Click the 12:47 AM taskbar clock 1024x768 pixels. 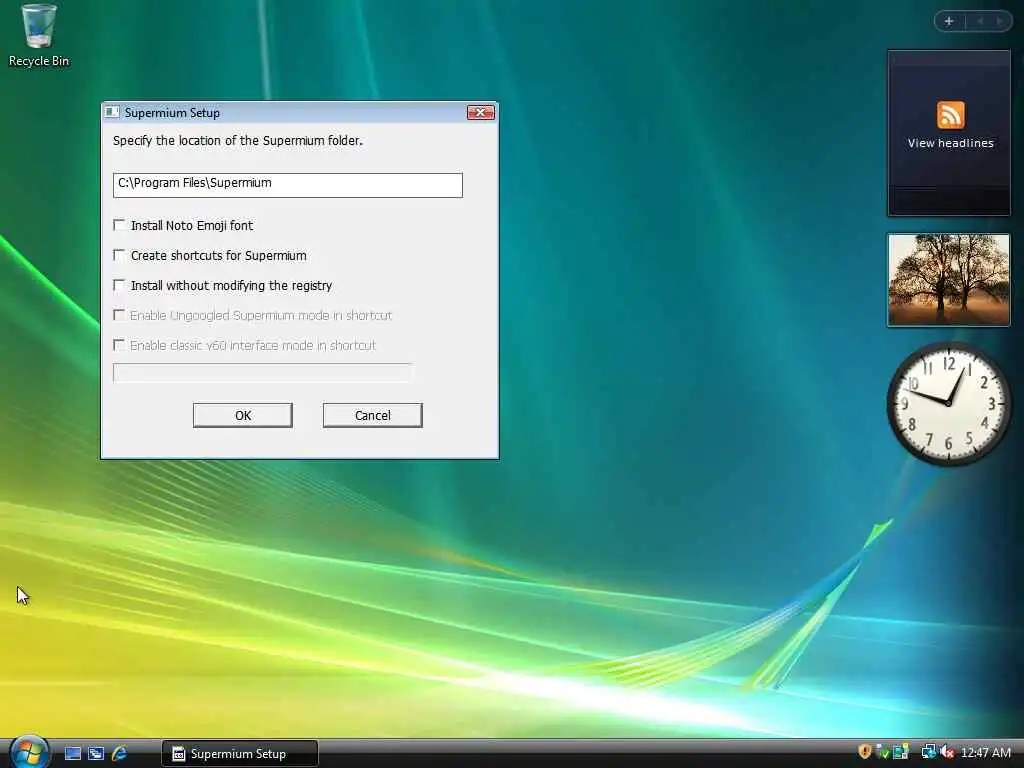(x=986, y=753)
